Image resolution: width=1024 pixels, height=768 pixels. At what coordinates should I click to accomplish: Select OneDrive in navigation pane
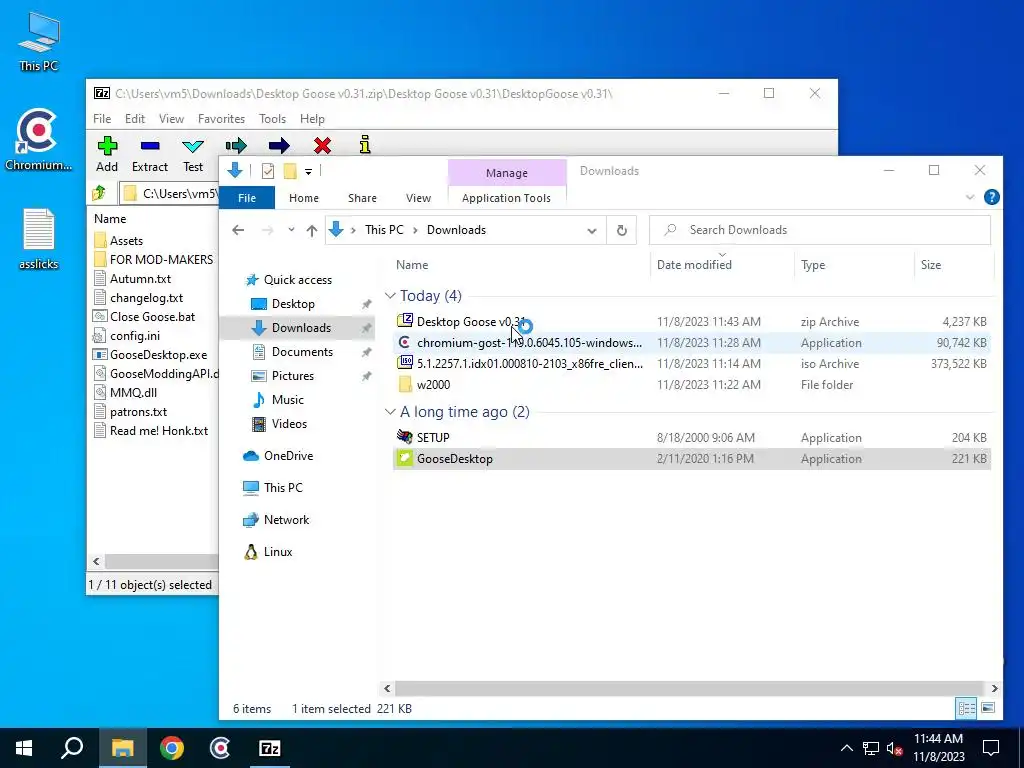click(278, 456)
